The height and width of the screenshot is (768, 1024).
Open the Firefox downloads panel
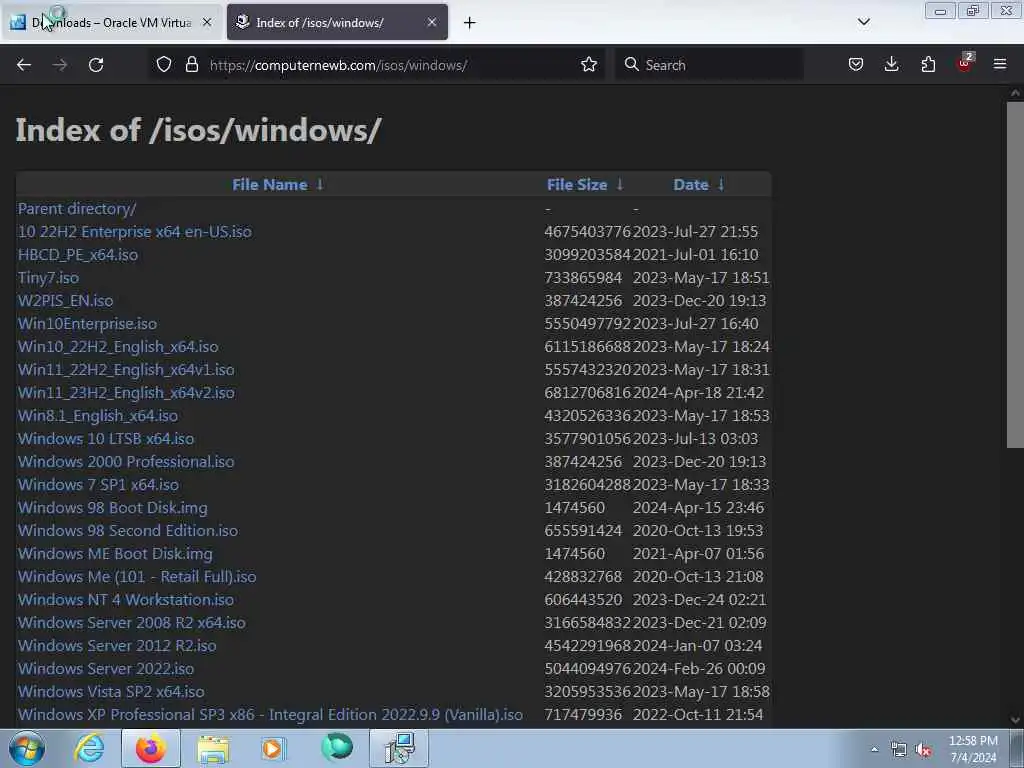[x=891, y=65]
